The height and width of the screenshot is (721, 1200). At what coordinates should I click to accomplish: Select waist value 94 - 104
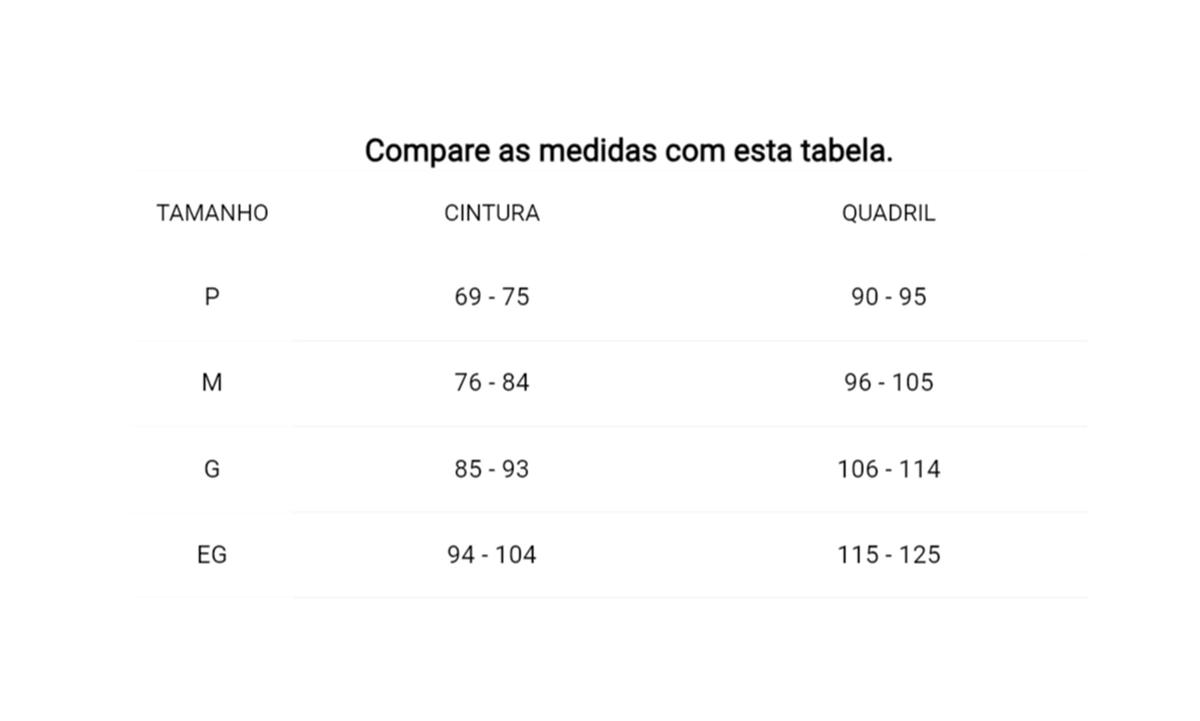pos(492,555)
